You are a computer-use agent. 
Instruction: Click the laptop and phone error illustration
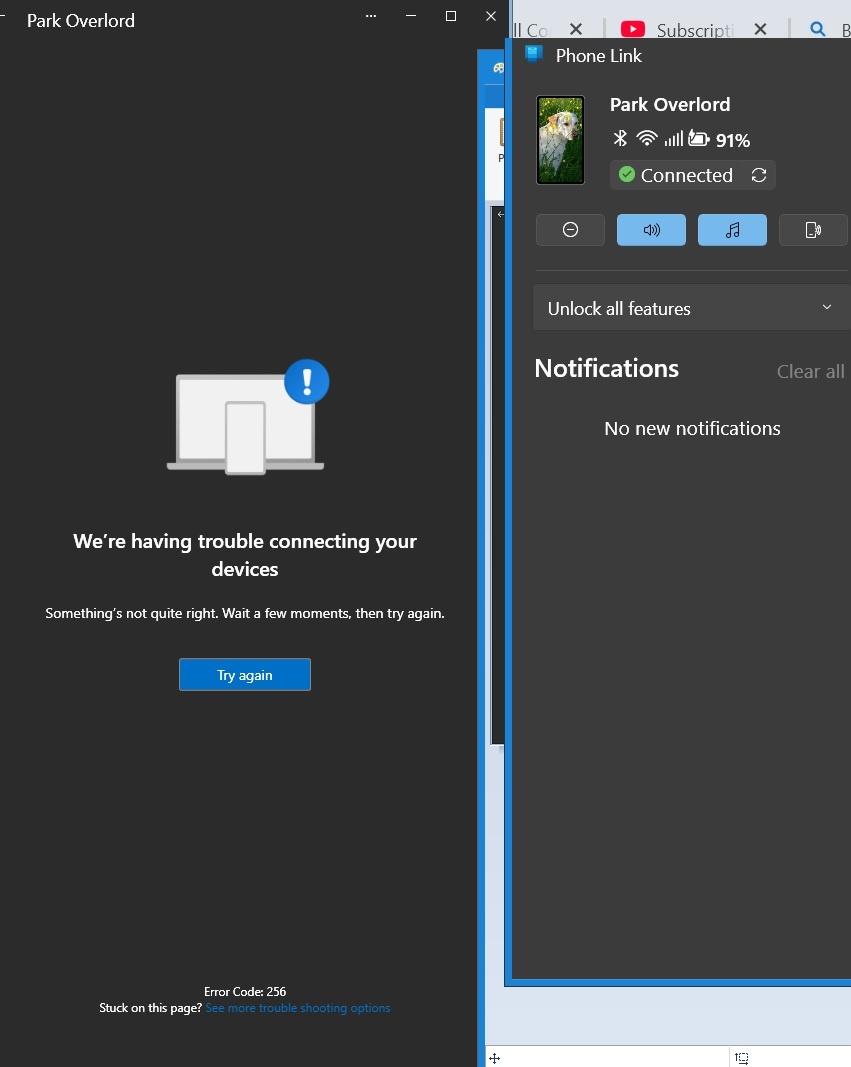(248, 416)
